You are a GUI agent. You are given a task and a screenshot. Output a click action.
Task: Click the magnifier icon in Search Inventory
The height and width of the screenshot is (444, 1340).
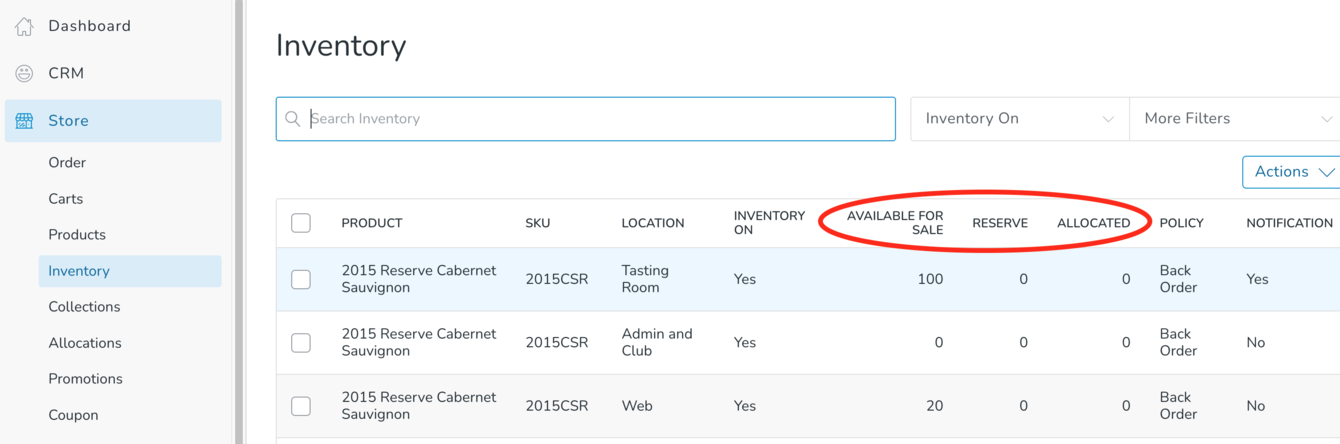pyautogui.click(x=293, y=119)
